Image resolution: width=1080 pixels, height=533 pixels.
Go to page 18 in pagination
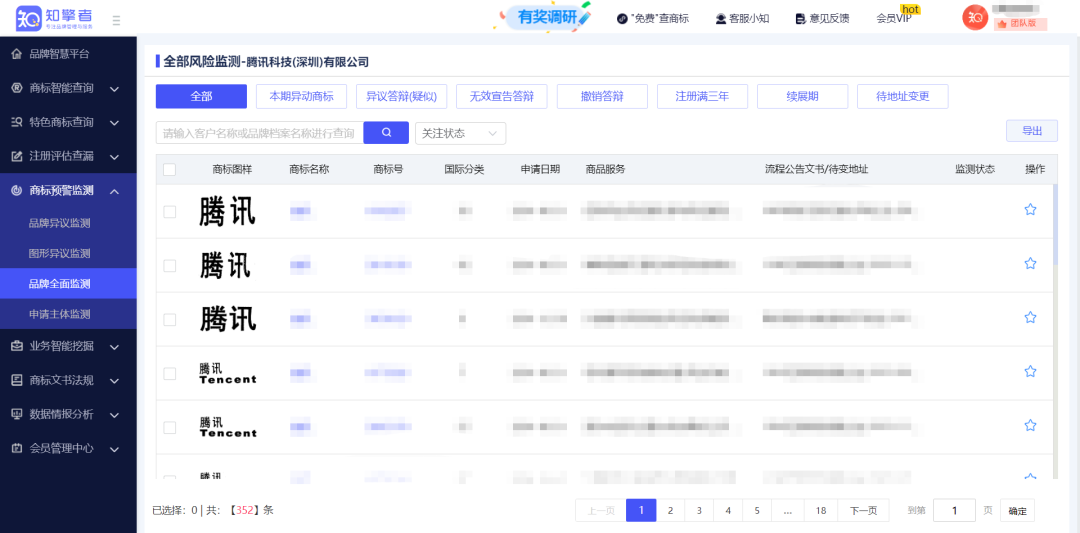821,510
